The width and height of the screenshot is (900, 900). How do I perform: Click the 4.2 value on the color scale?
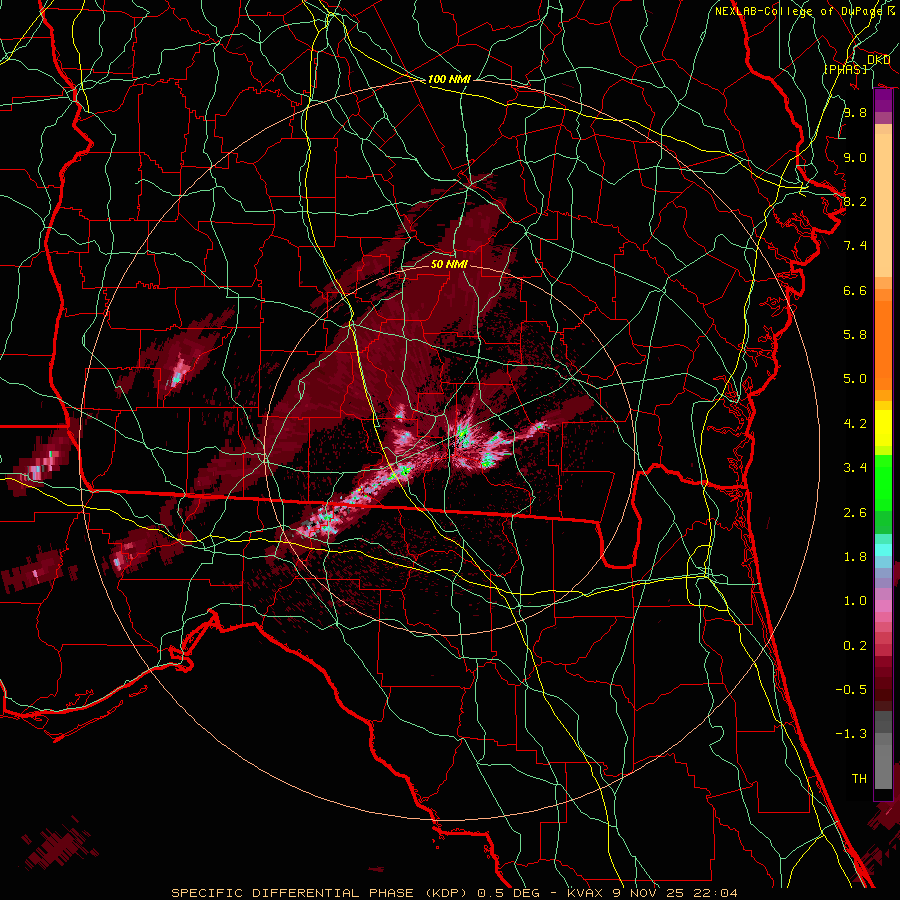pos(855,424)
